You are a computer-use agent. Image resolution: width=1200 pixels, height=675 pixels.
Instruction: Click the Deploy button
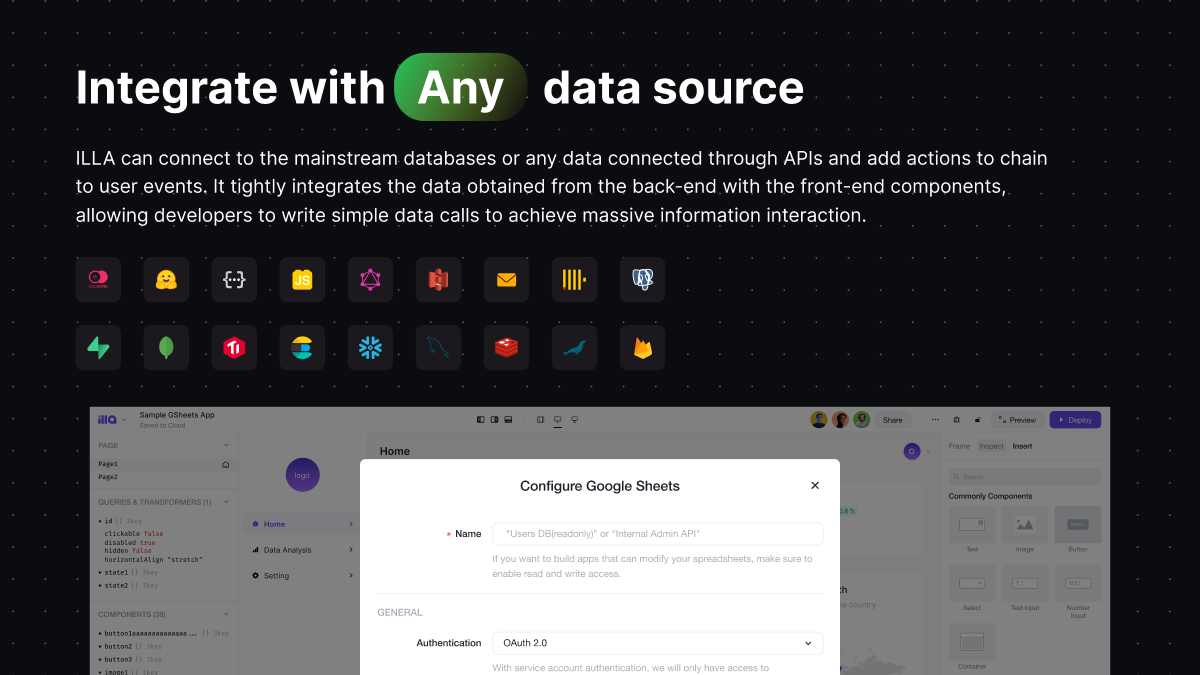[1075, 420]
